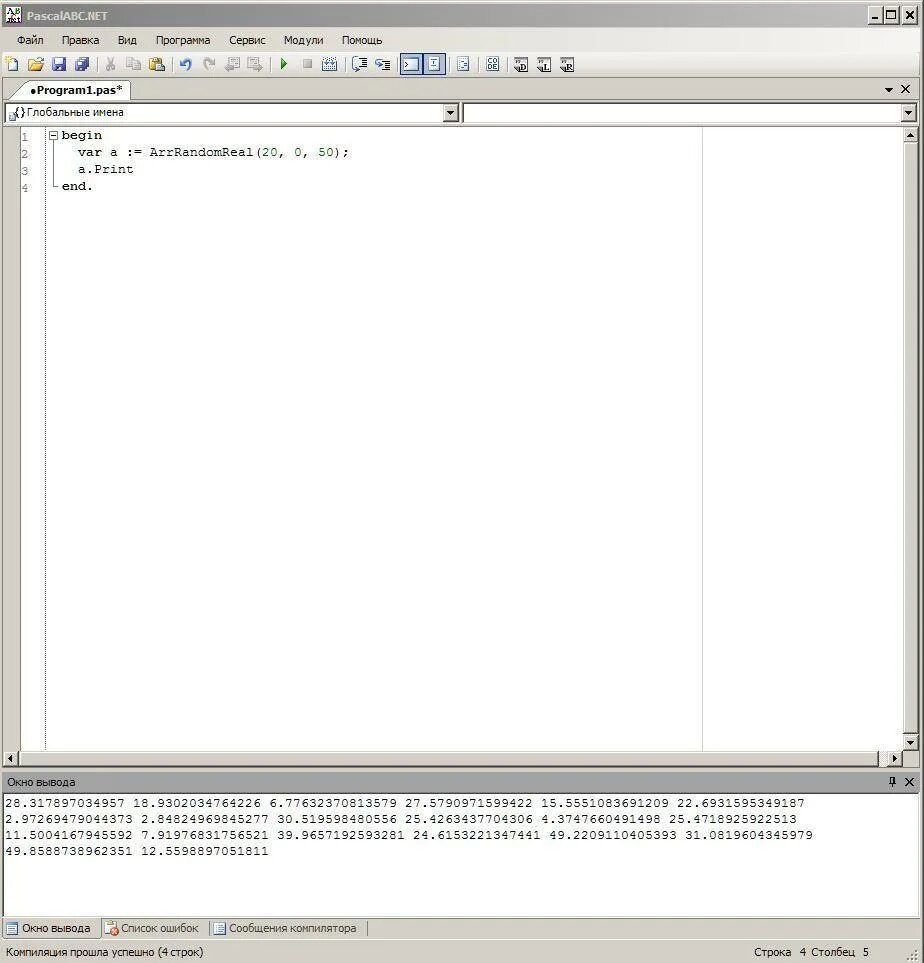
Task: Click output value 49.8588738962351
Action: pyautogui.click(x=69, y=851)
